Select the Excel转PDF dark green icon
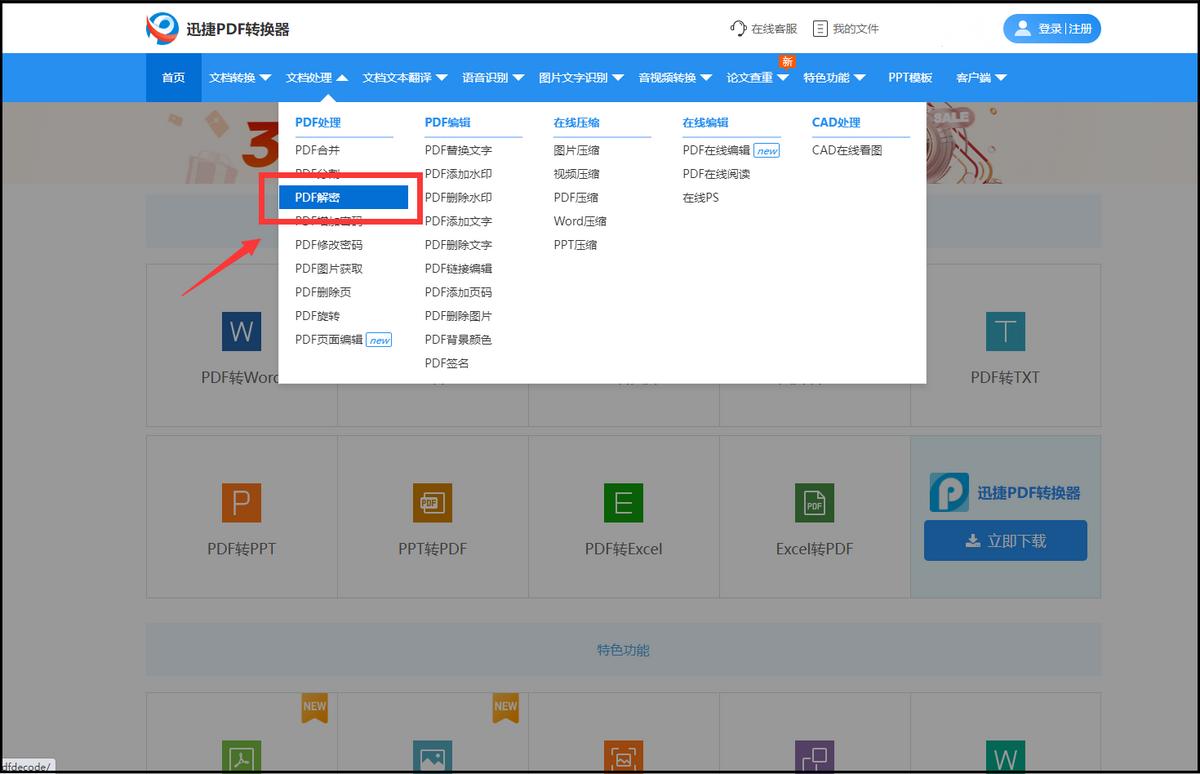 click(x=814, y=503)
